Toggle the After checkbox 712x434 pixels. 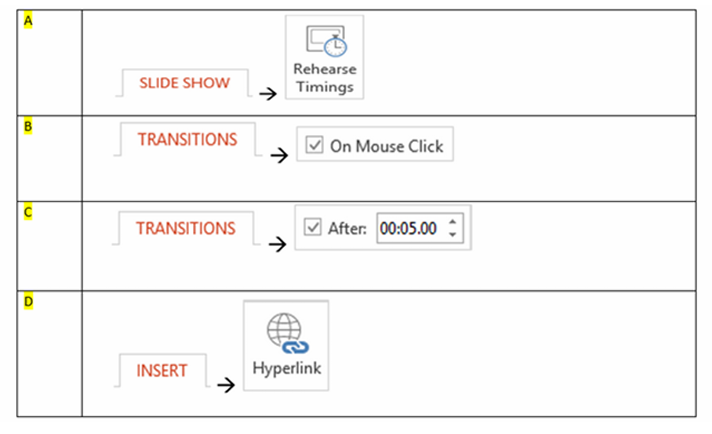click(x=312, y=228)
